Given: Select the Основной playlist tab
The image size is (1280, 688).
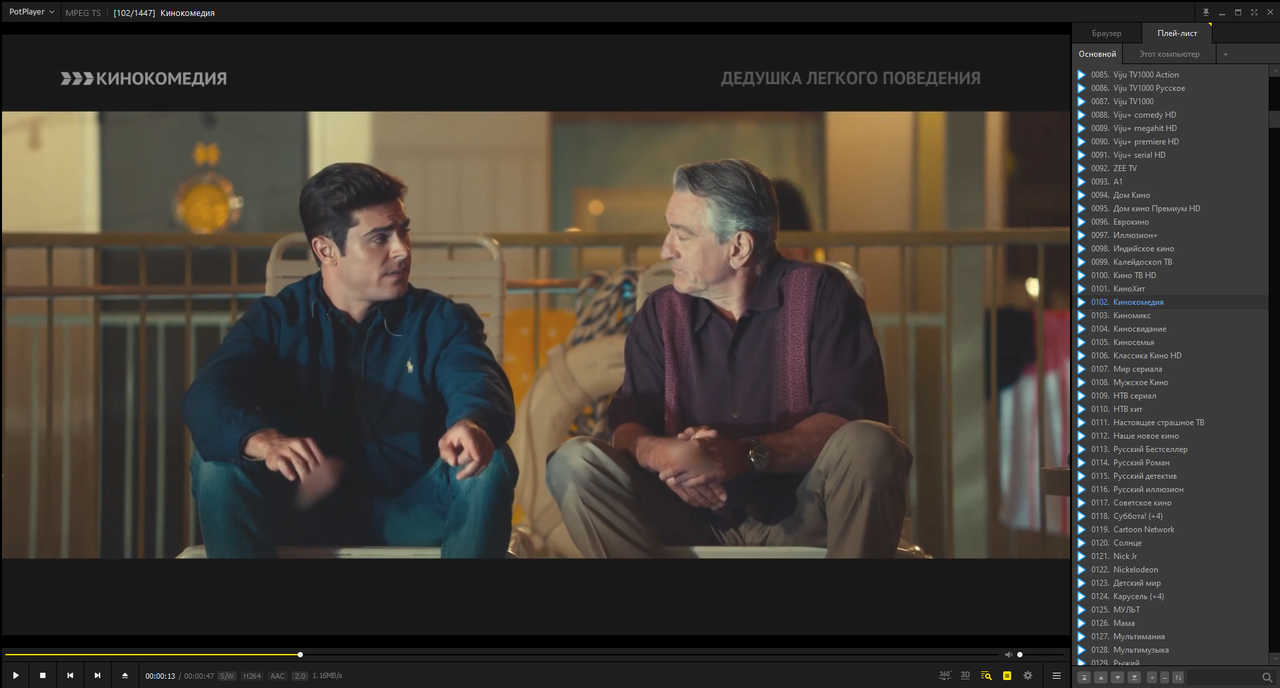Looking at the screenshot, I should 1097,54.
